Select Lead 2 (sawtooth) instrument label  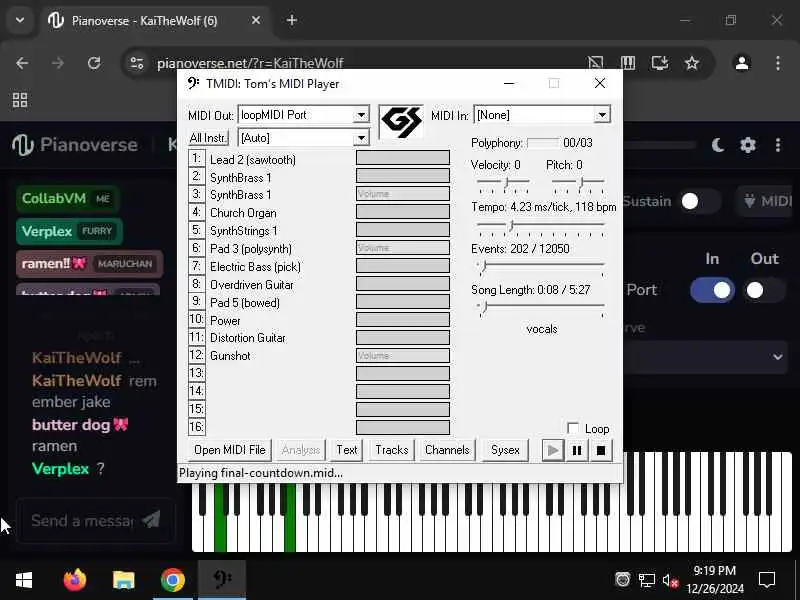click(253, 160)
